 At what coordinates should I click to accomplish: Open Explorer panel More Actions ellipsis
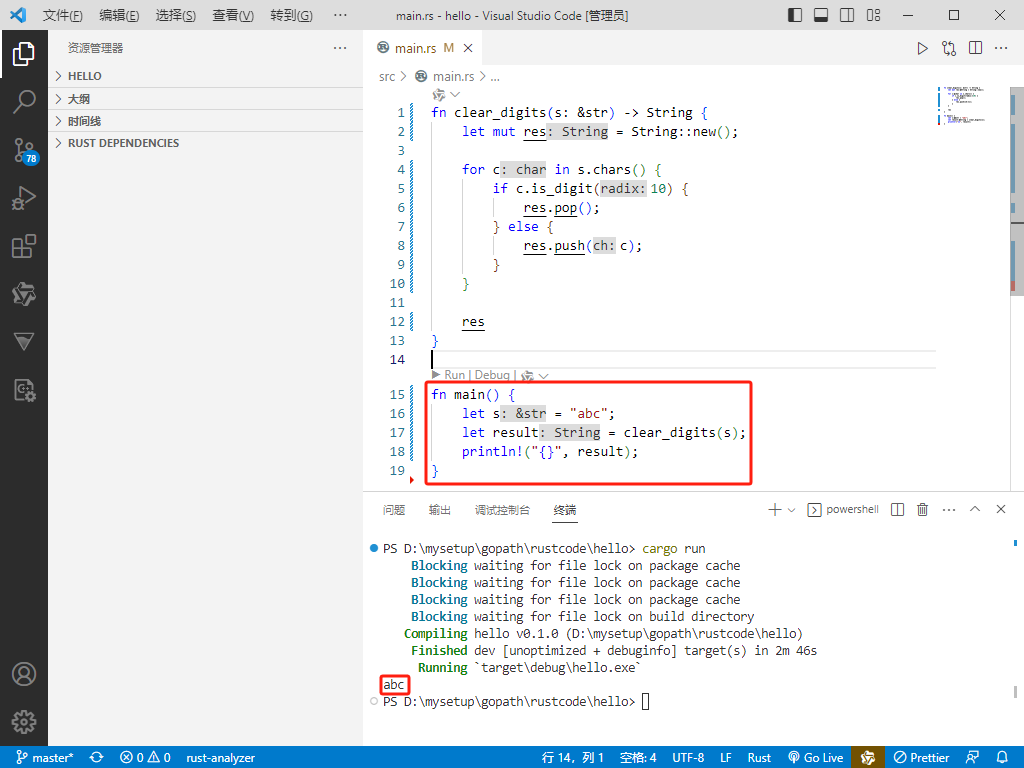click(340, 48)
